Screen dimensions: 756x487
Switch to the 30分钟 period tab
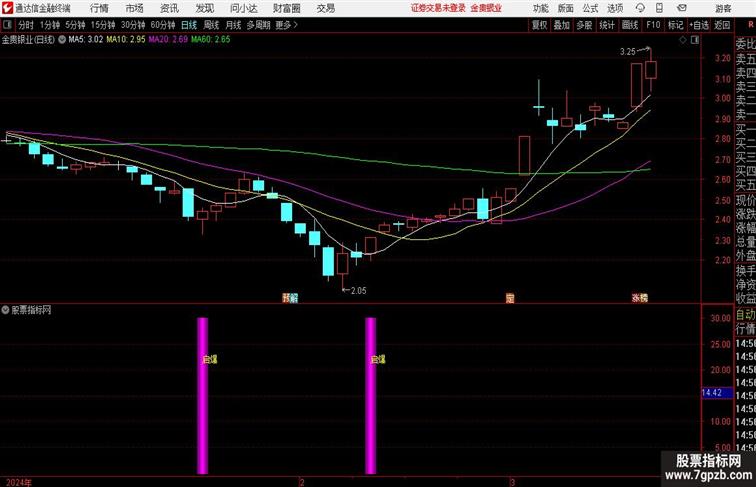coord(133,25)
